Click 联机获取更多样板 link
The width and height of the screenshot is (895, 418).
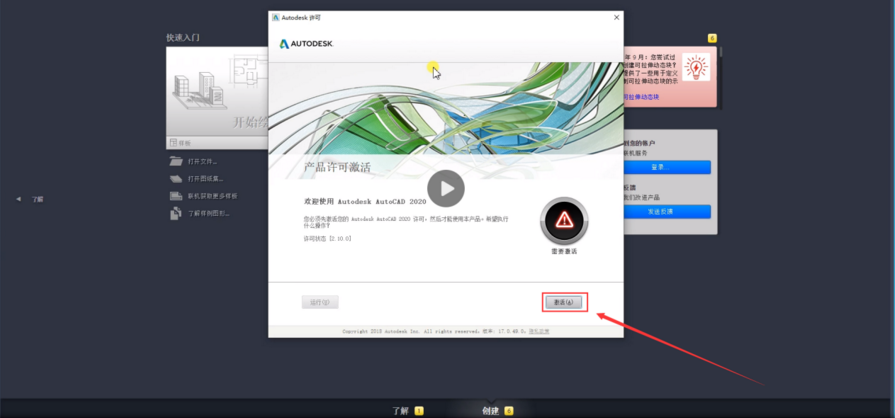click(213, 196)
